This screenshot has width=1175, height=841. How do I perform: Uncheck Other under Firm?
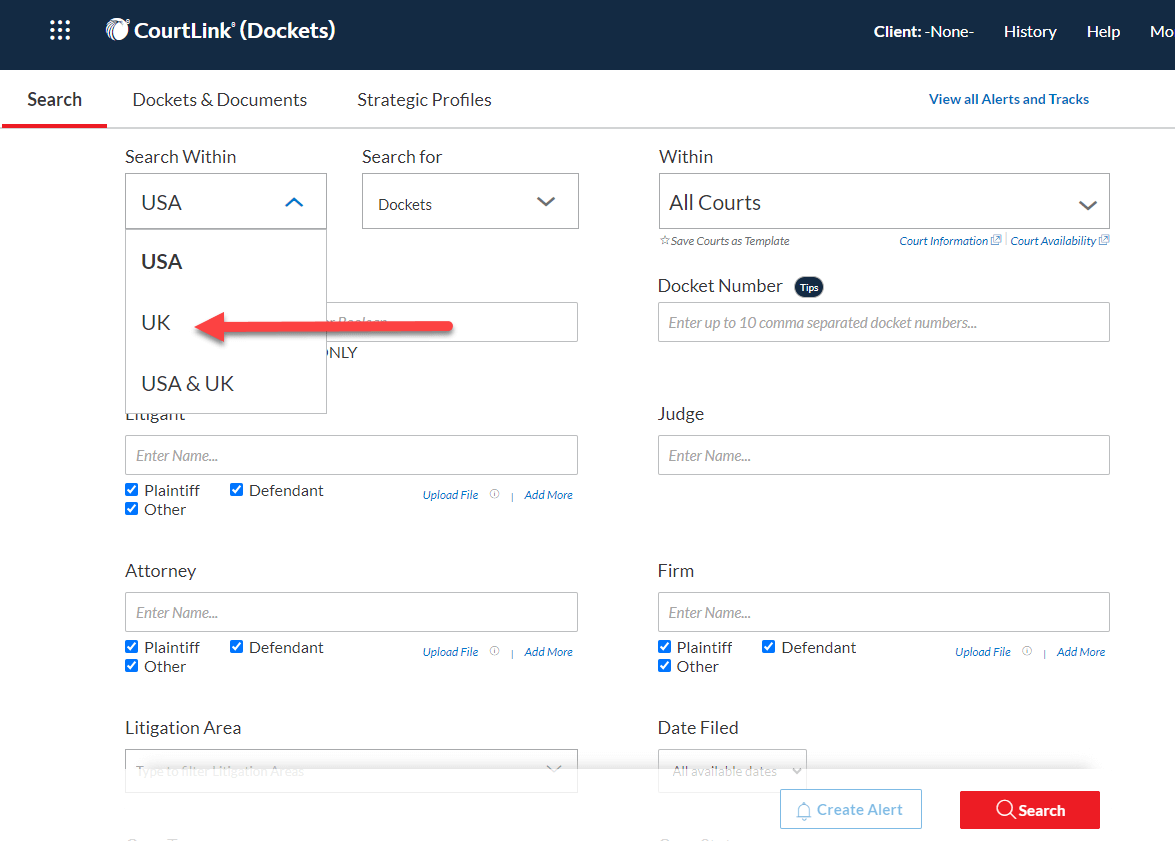pos(665,666)
